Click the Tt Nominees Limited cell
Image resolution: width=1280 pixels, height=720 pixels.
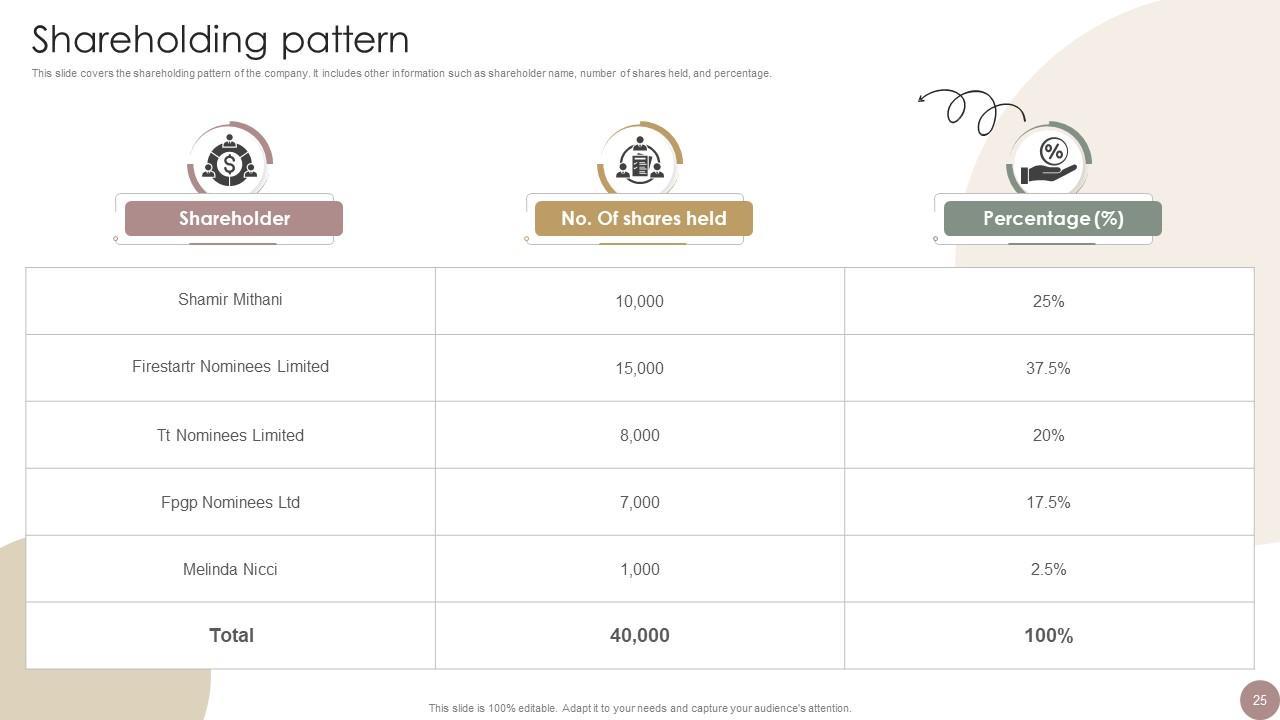230,435
